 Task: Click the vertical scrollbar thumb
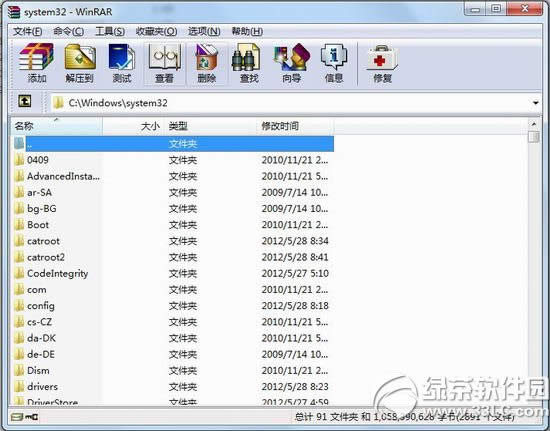tap(534, 136)
